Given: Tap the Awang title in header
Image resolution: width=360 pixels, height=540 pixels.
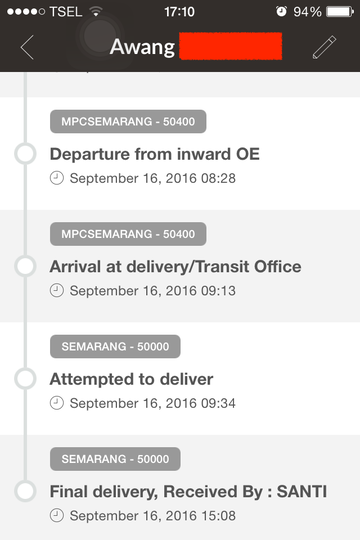Looking at the screenshot, I should (142, 47).
